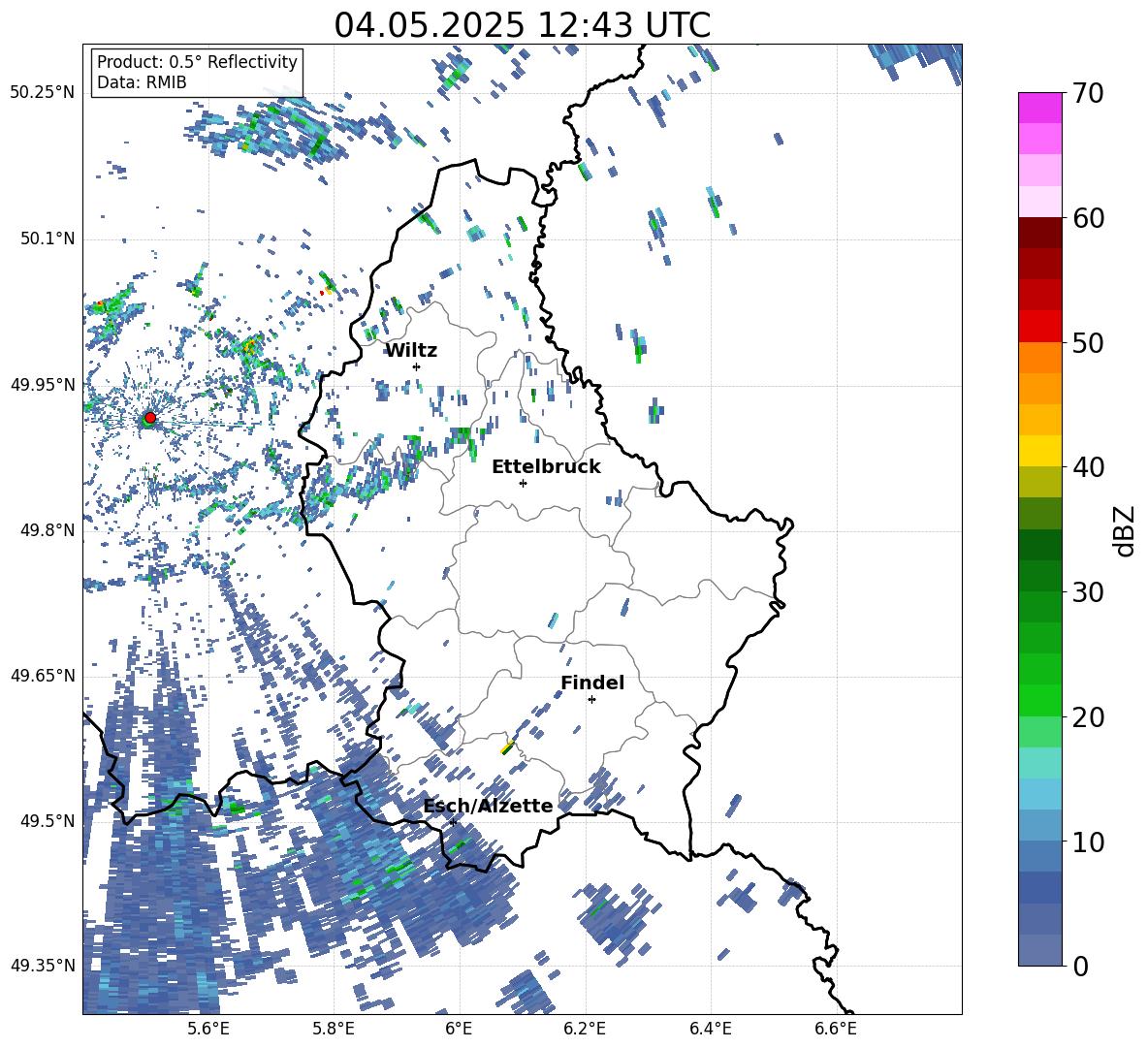Click the dark red colorbar segment below 60

pos(1039,233)
